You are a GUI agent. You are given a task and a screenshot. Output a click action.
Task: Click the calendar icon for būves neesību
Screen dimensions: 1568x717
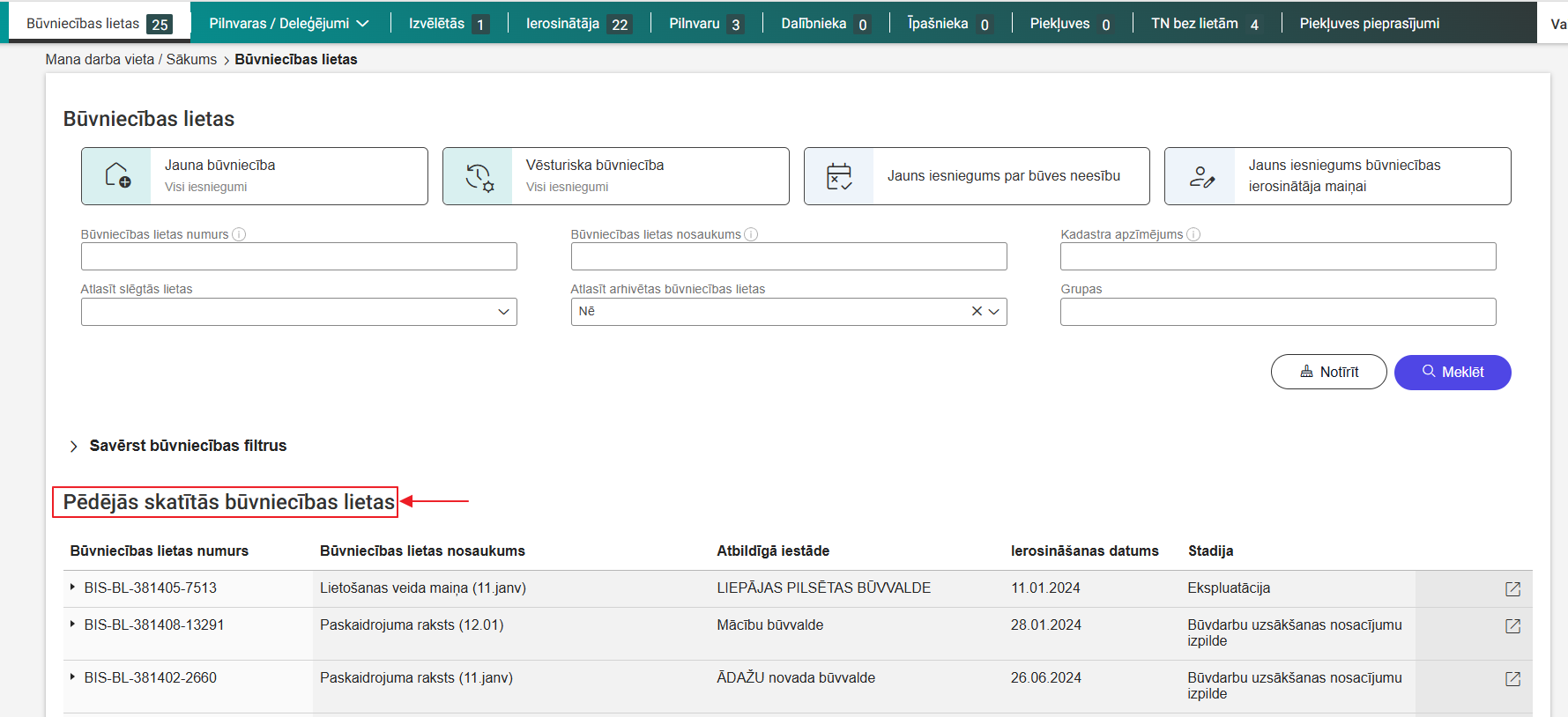coord(839,177)
